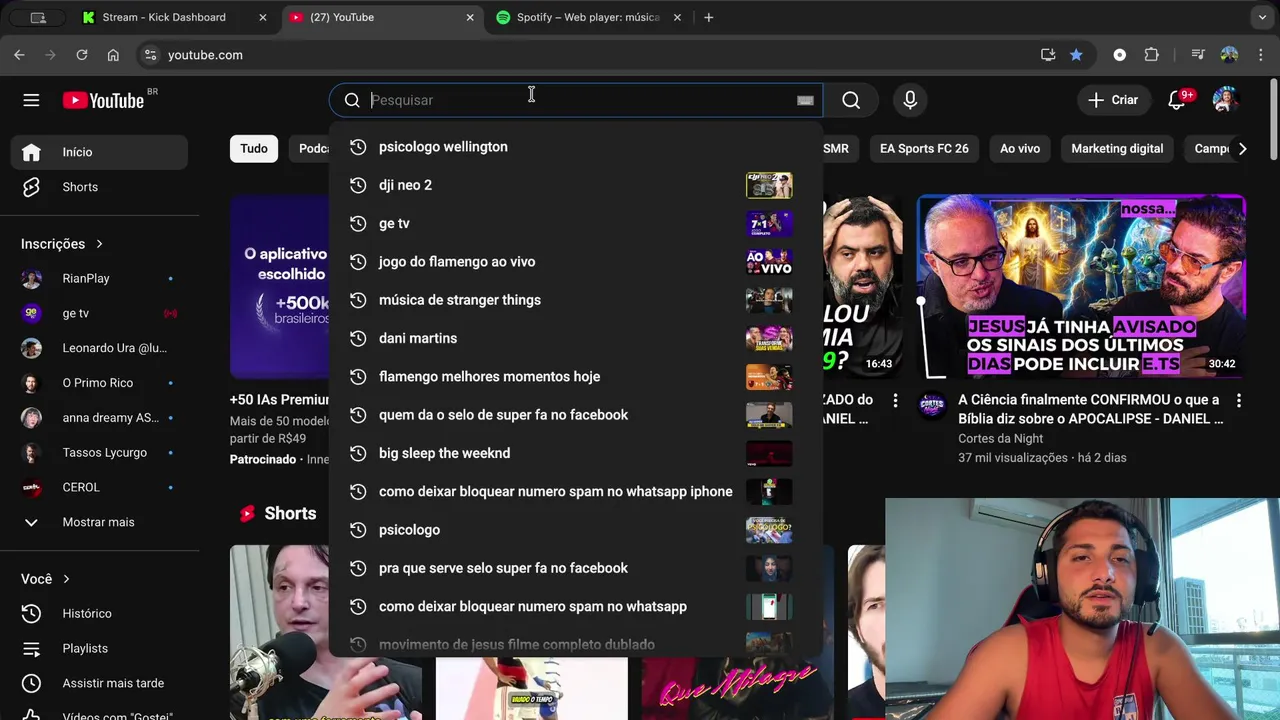Open the YouTube hamburger guide menu
The height and width of the screenshot is (720, 1280).
[31, 100]
